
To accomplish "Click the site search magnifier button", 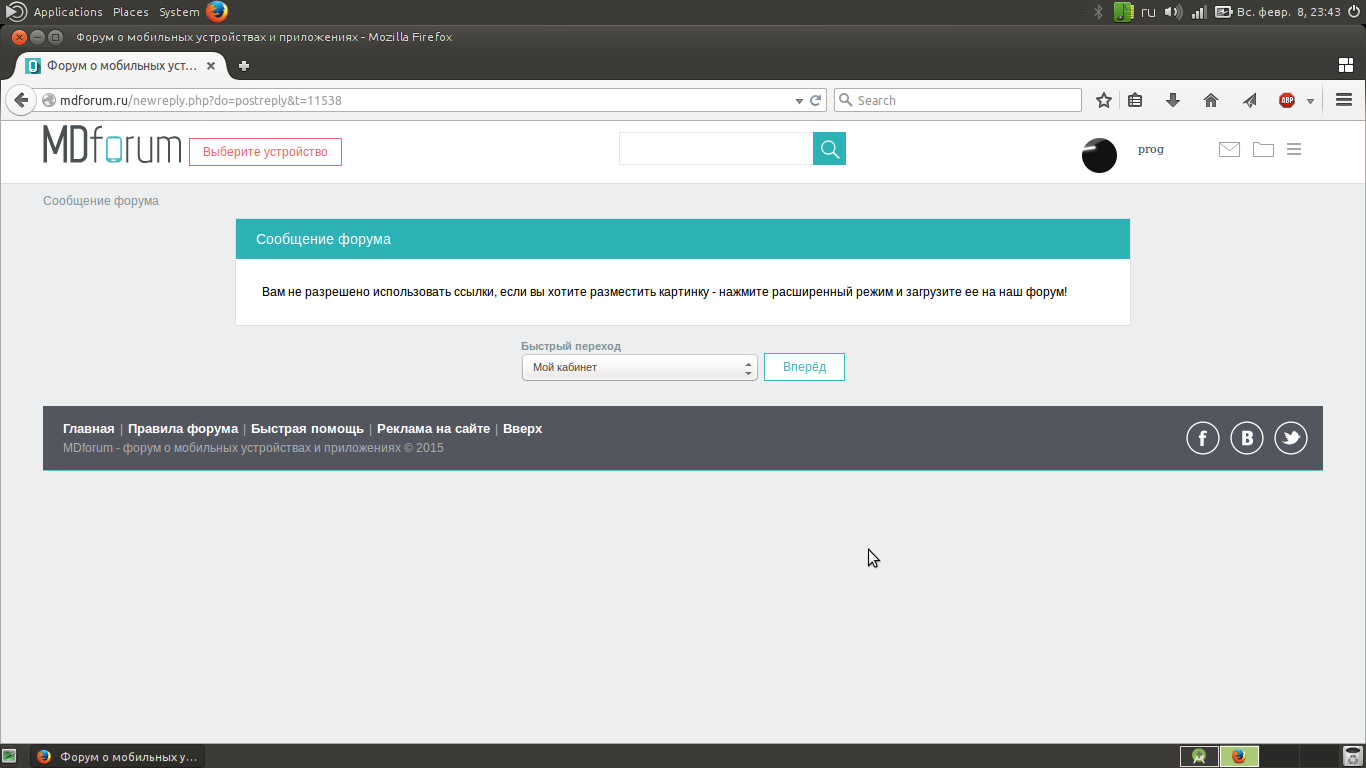I will coord(829,149).
